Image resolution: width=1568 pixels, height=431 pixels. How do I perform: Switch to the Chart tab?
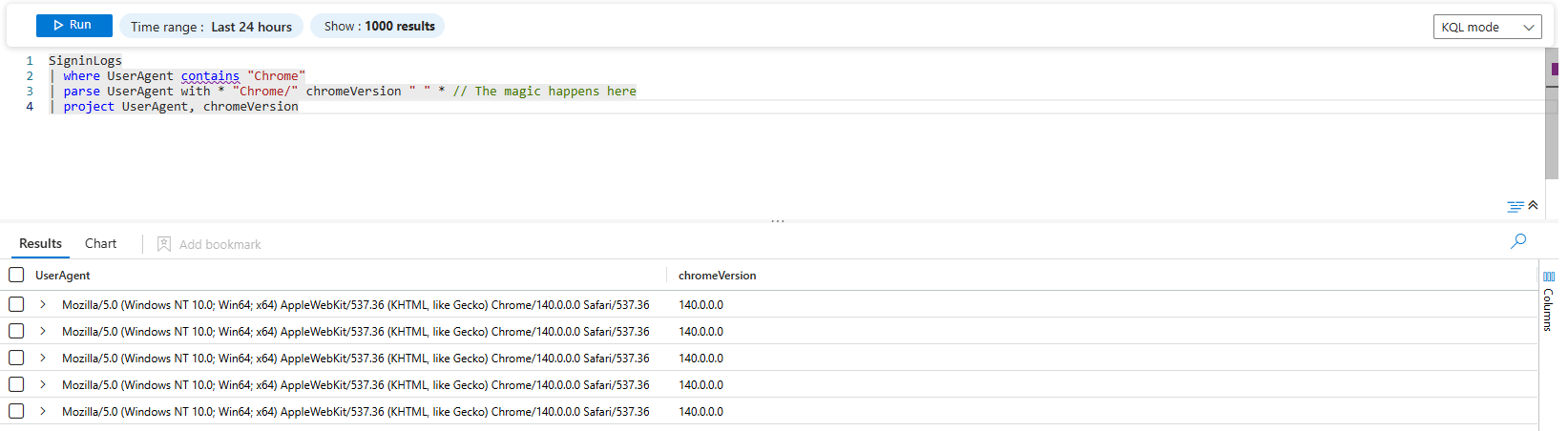tap(100, 244)
